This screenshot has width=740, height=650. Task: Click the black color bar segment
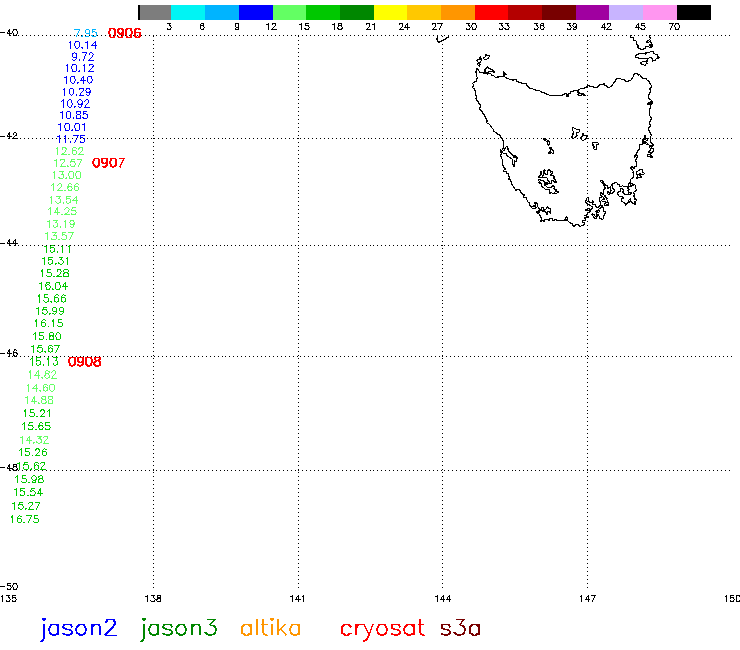pyautogui.click(x=694, y=12)
